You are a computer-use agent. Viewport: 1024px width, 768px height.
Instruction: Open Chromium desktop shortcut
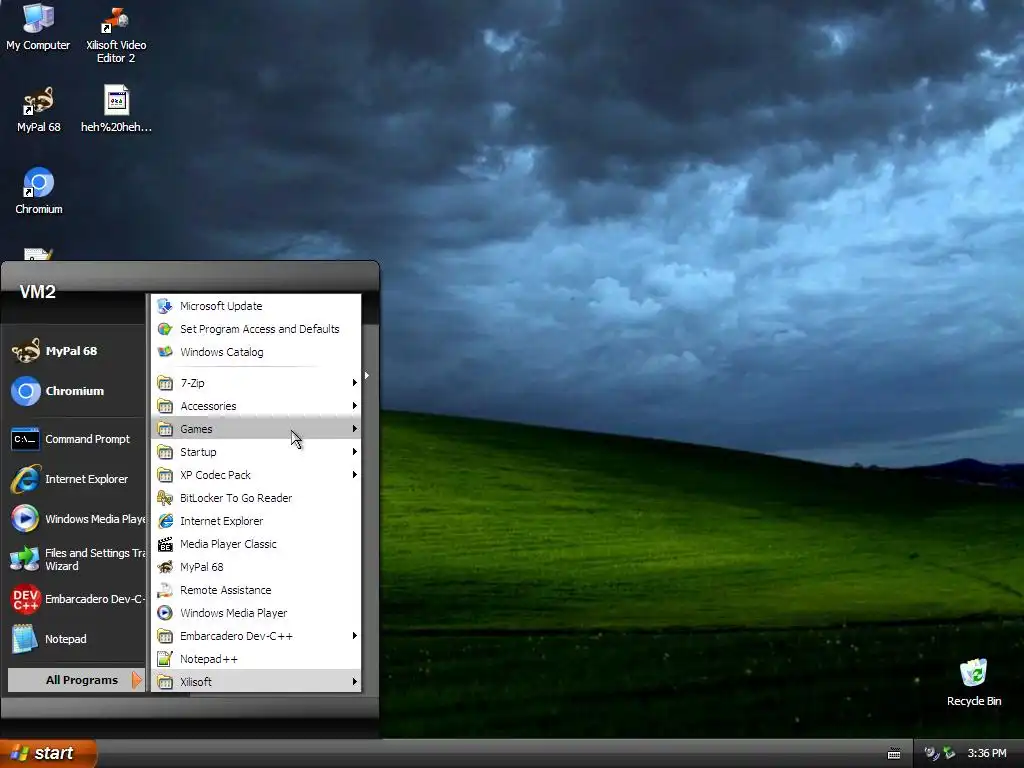tap(39, 191)
